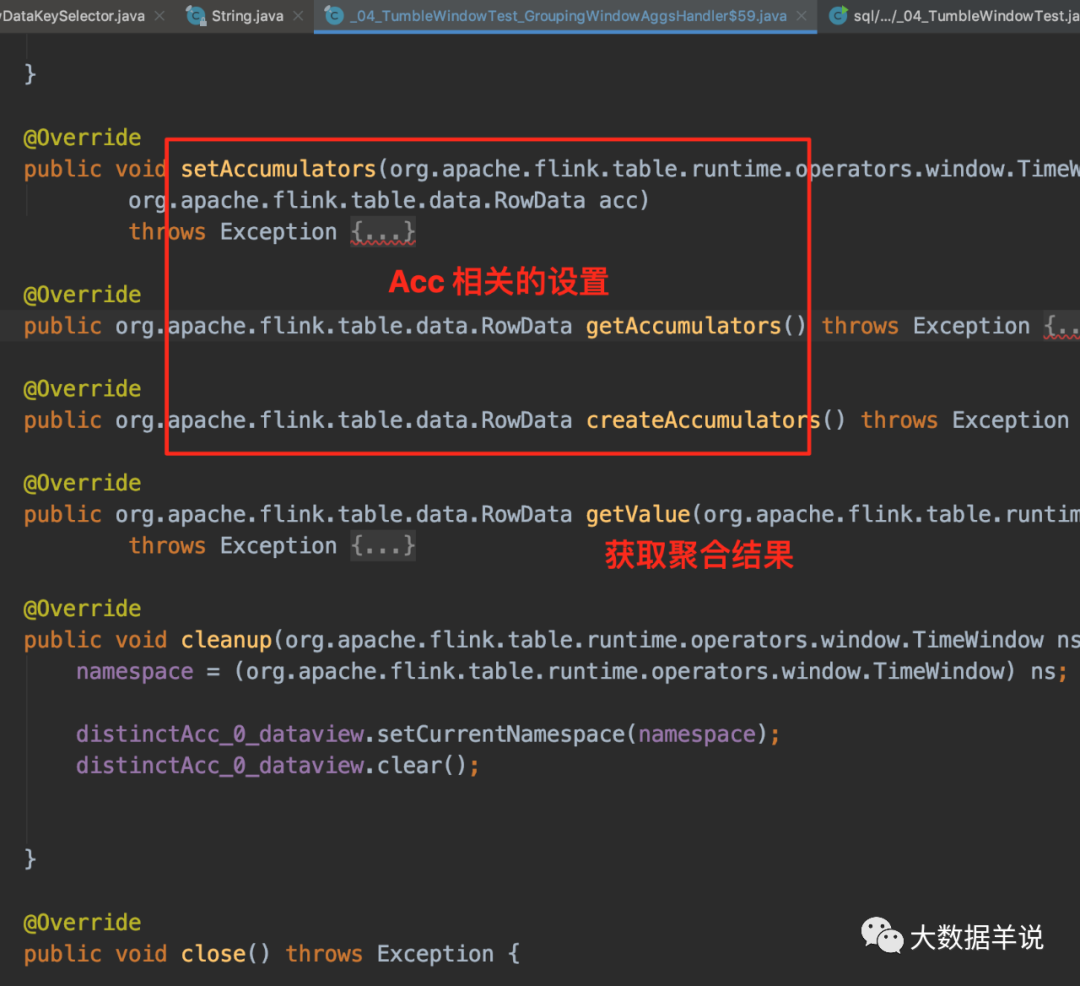Viewport: 1080px width, 986px height.
Task: Close the DataKeySelector.java tab with its × icon
Action: pos(158,16)
